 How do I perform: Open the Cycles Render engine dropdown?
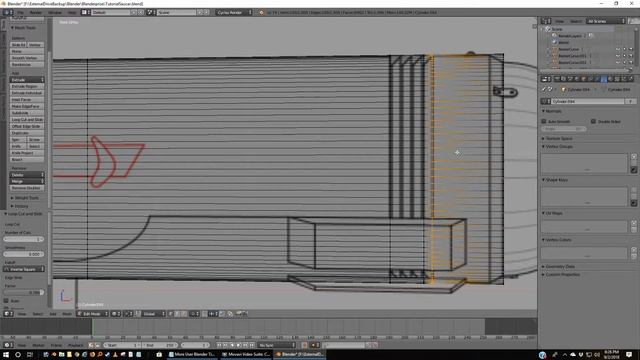pyautogui.click(x=234, y=12)
